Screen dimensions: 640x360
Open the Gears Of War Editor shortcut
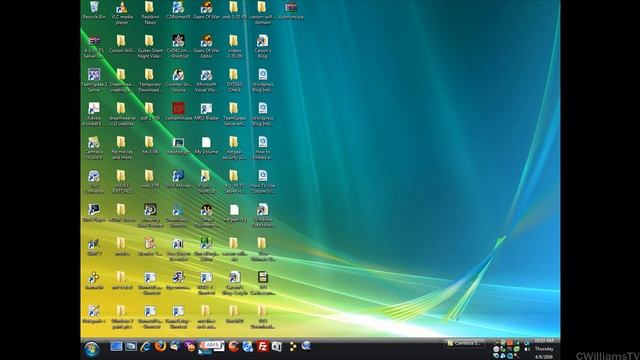click(206, 47)
